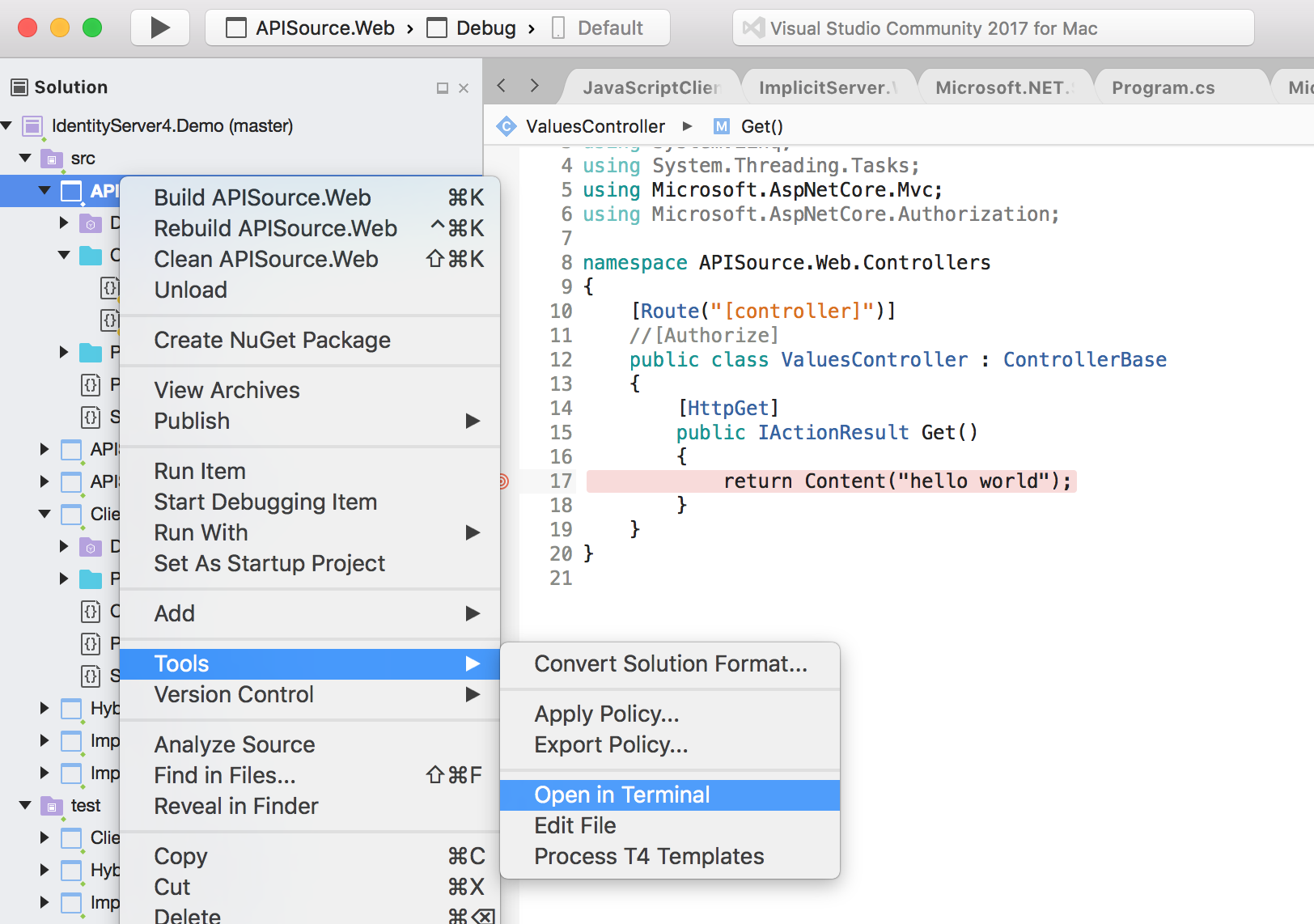Choose Analyze Source
Image resolution: width=1314 pixels, height=924 pixels.
pos(310,744)
